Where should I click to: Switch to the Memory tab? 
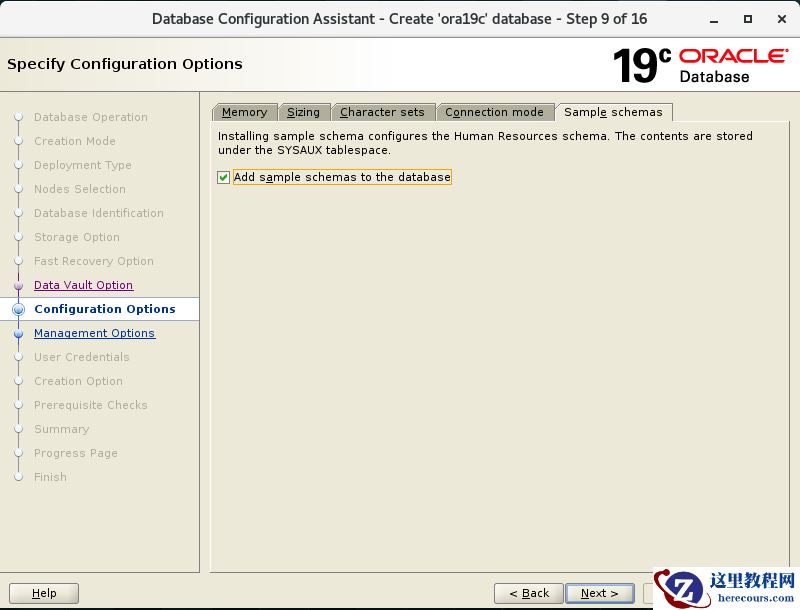click(244, 112)
